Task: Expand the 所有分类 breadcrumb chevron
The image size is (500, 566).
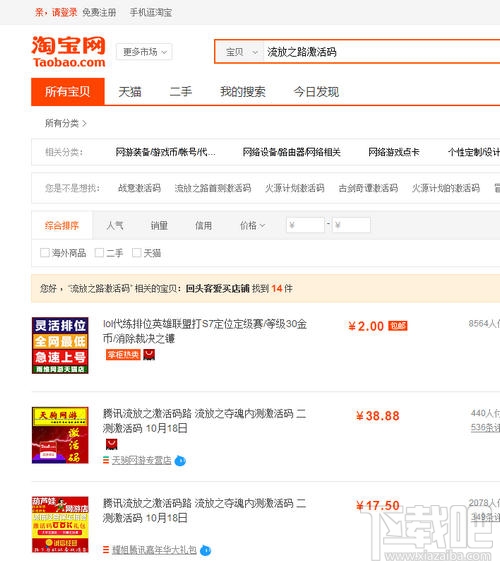Action: (x=84, y=123)
